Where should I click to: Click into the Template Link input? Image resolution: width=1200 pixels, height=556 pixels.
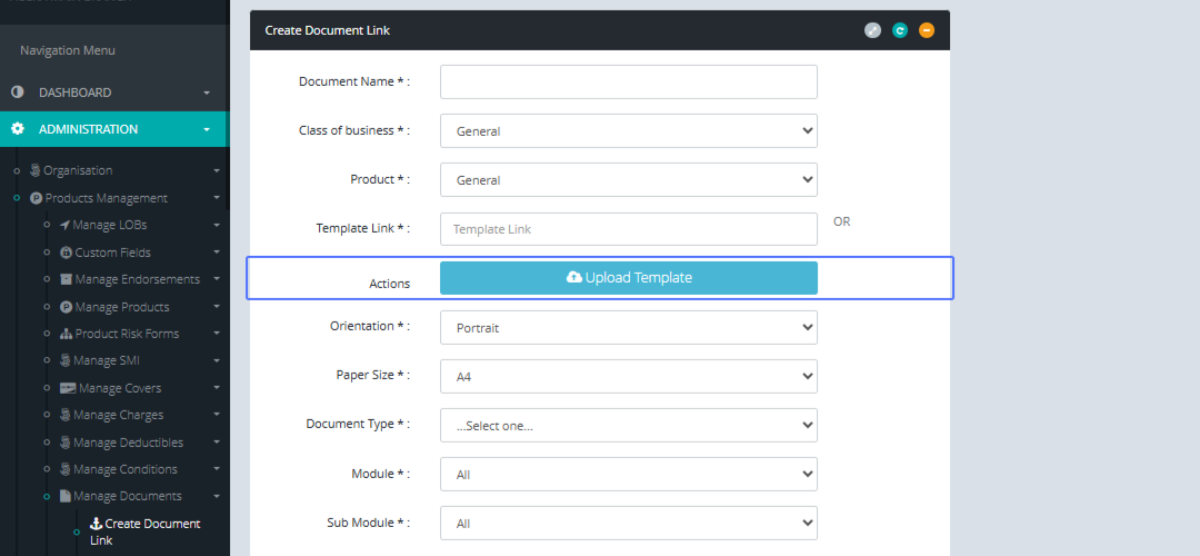[628, 229]
